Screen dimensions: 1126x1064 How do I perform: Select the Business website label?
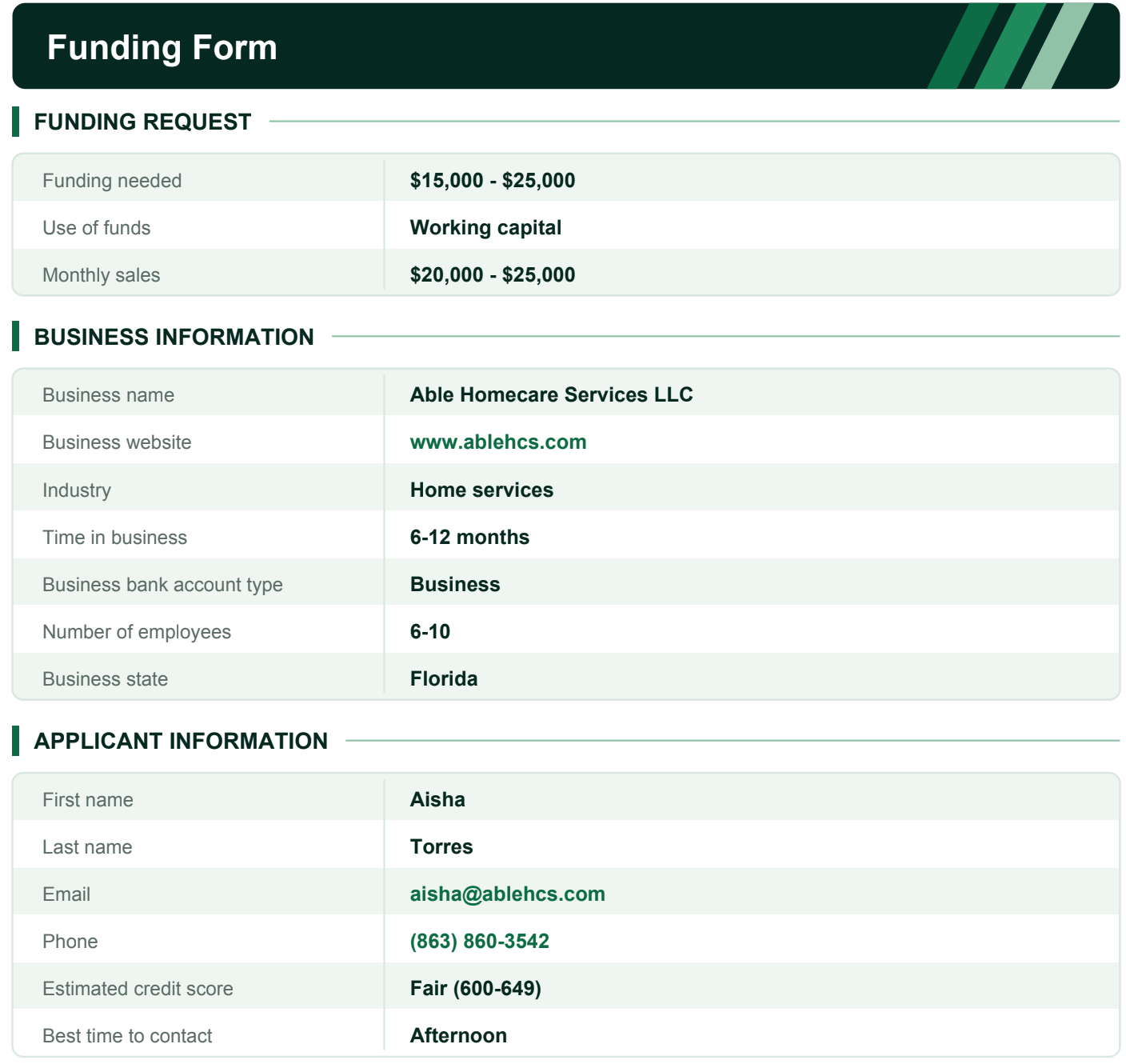tap(118, 442)
